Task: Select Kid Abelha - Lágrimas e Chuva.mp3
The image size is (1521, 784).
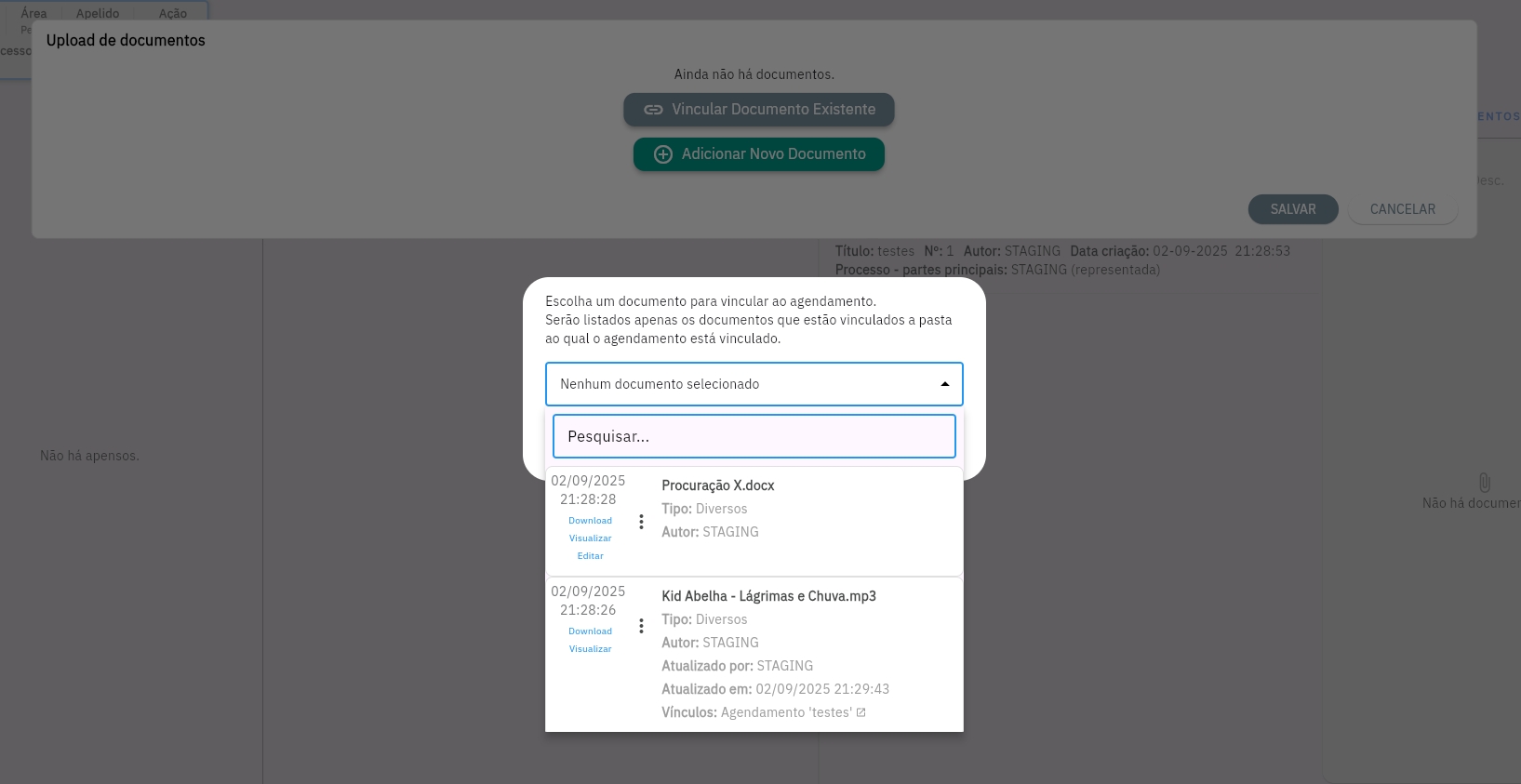Action: 768,596
